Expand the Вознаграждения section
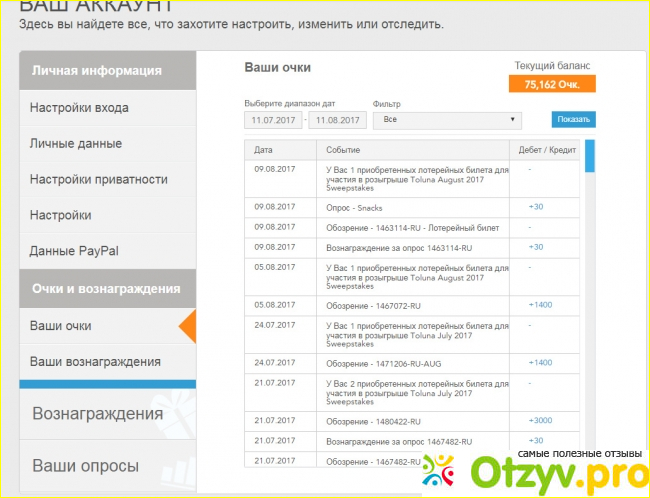The width and height of the screenshot is (650, 498). [x=97, y=414]
